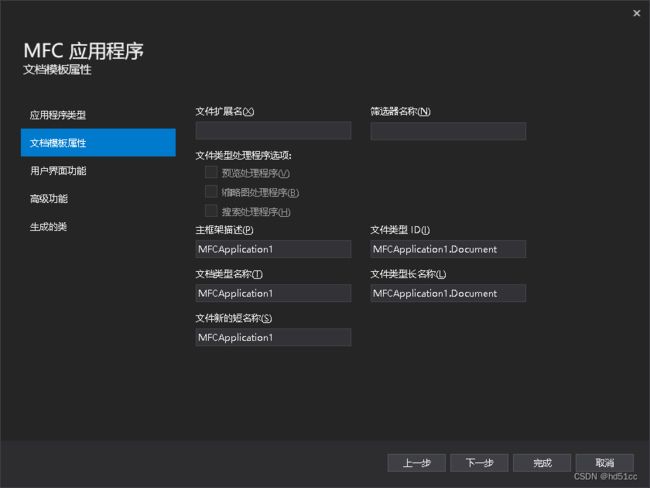Viewport: 650px width, 488px height.
Task: Click the 筛选器名称 input field
Action: pyautogui.click(x=448, y=131)
